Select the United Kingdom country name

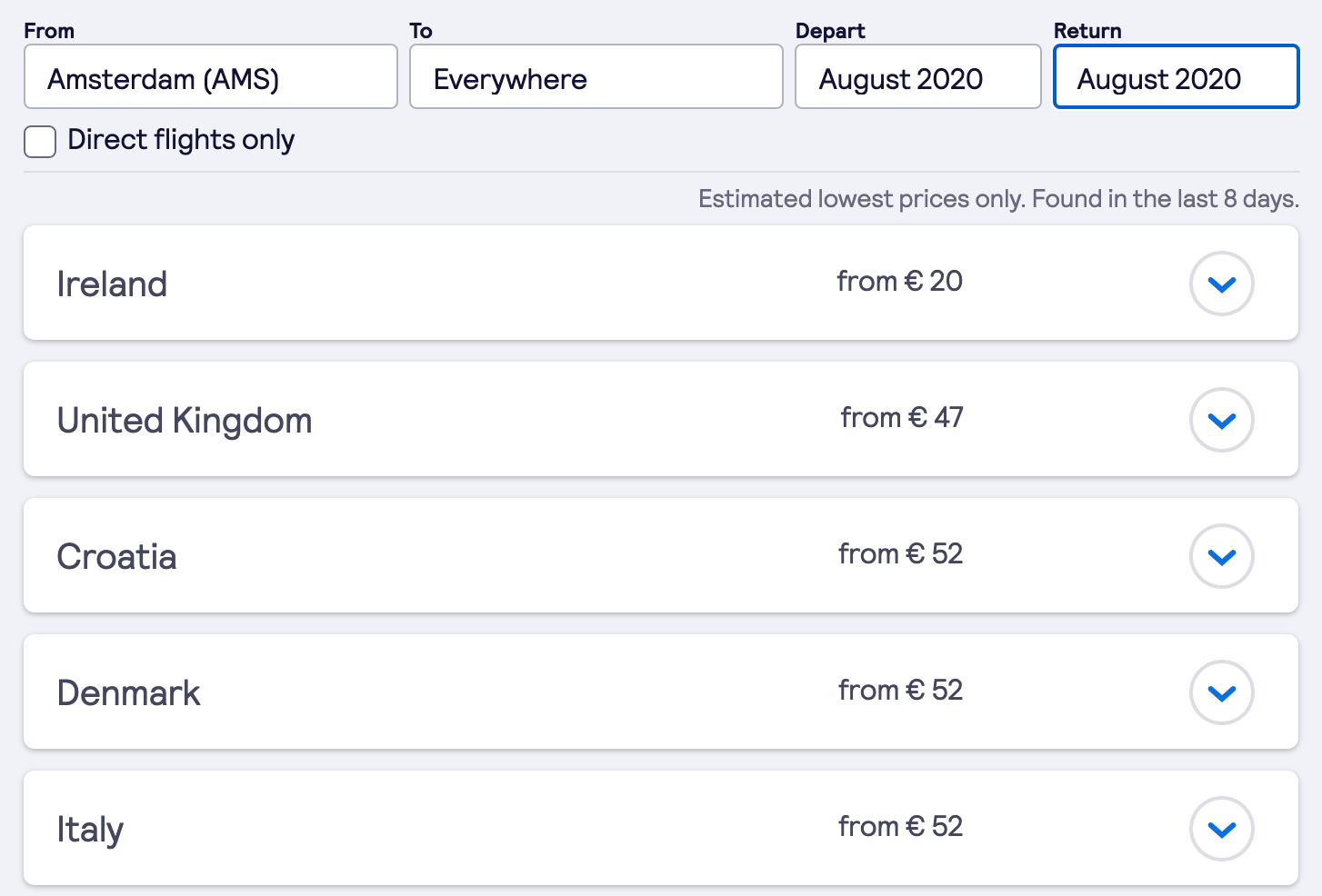point(185,421)
